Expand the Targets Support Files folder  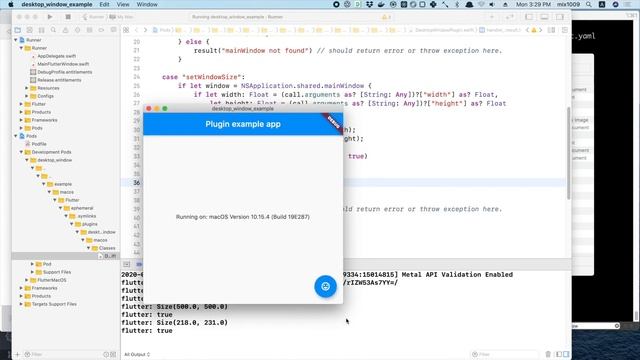coord(22,304)
